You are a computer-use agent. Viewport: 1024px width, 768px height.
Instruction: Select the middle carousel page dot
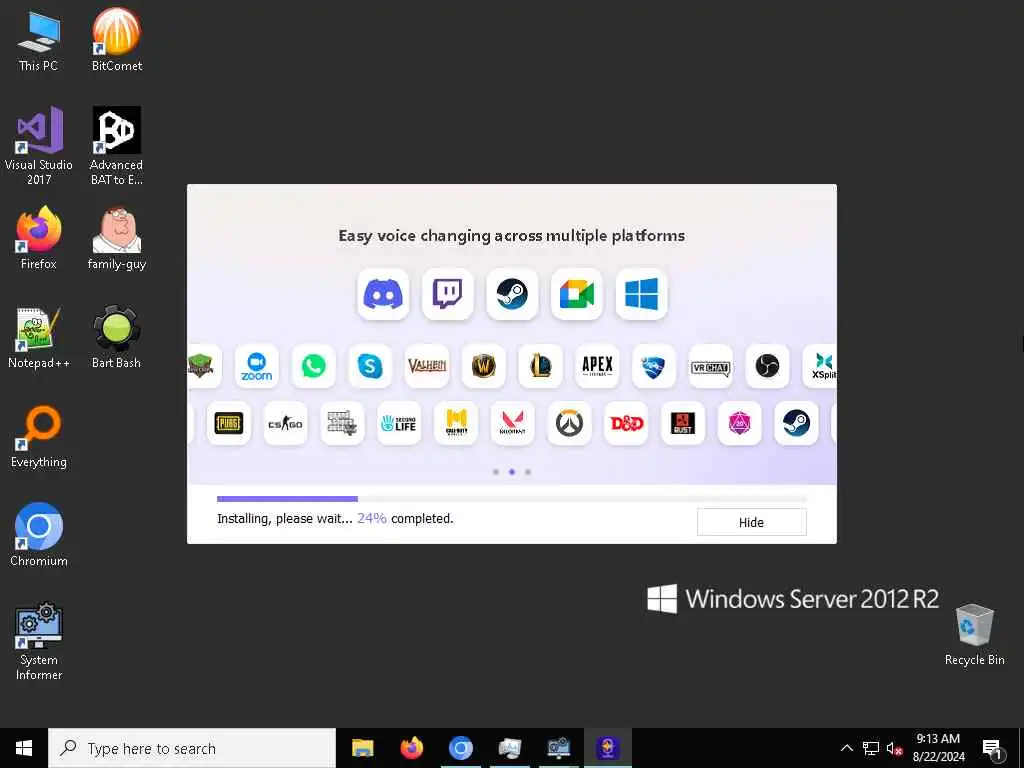point(512,472)
